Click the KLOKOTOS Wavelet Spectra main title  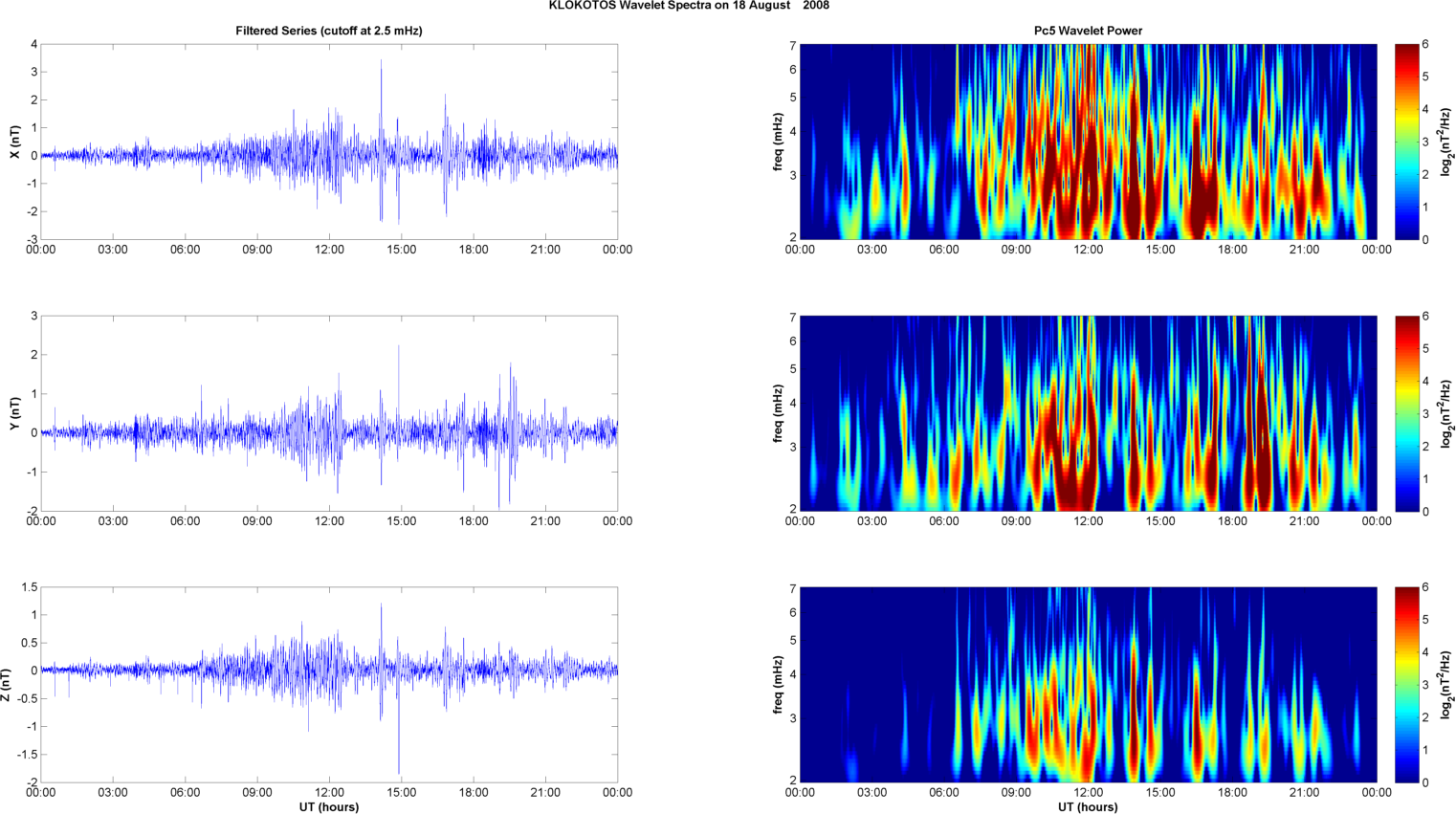(689, 6)
